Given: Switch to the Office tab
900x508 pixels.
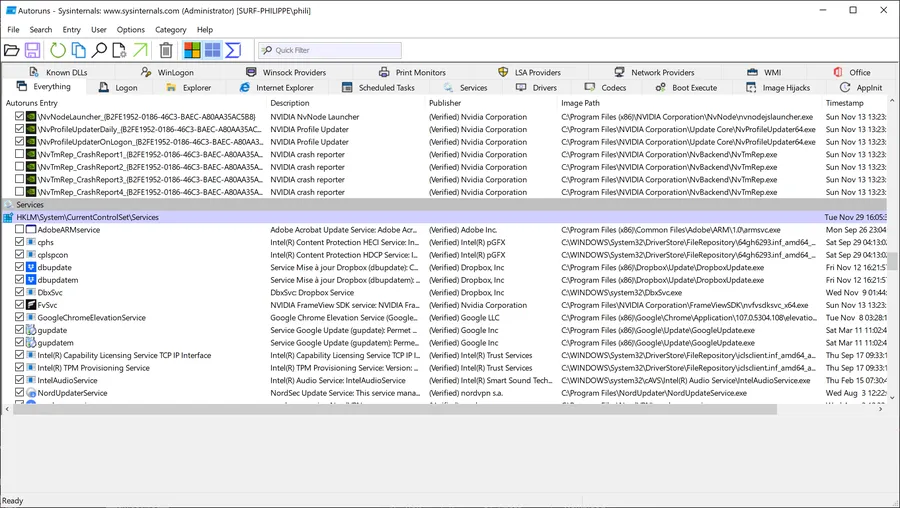Looking at the screenshot, I should (852, 72).
